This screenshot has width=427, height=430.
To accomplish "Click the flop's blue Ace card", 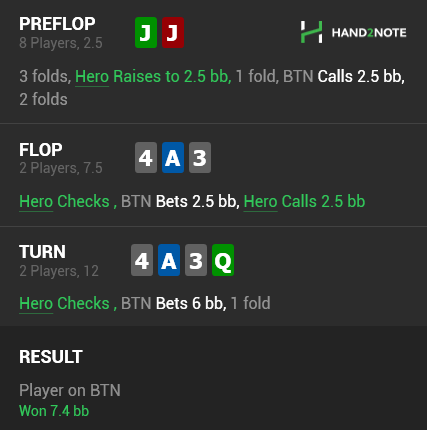I will point(173,158).
